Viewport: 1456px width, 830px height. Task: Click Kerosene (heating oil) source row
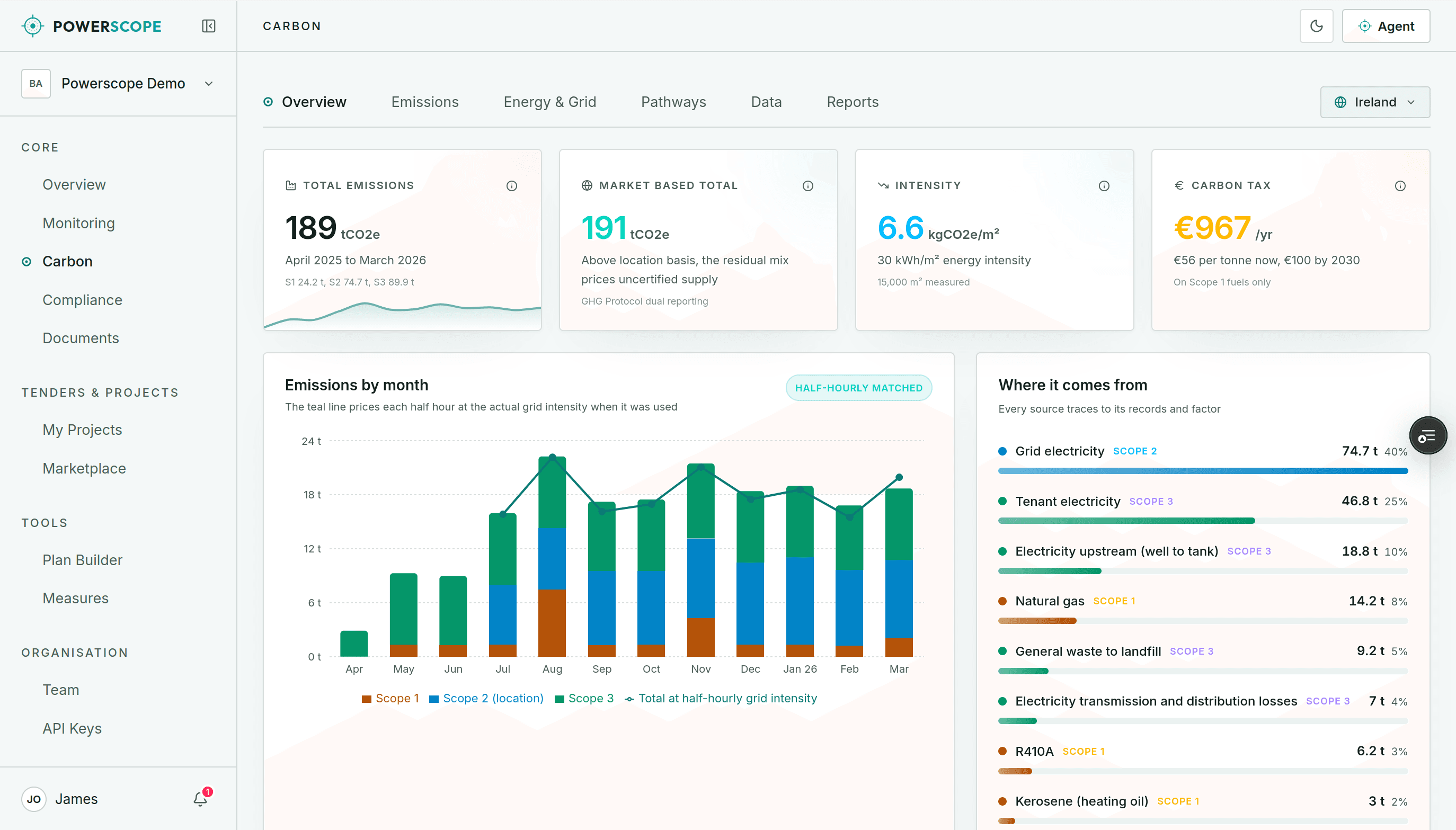(1203, 809)
